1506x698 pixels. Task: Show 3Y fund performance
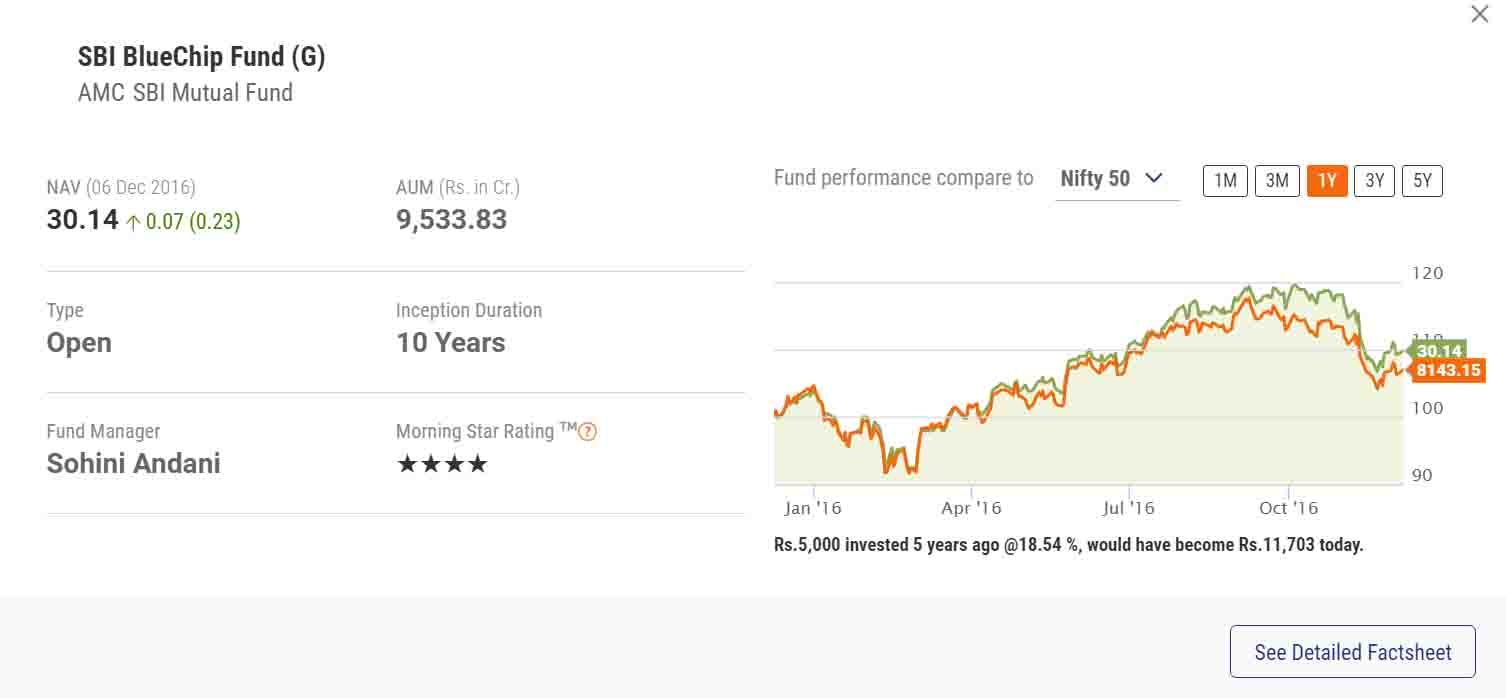click(x=1374, y=180)
